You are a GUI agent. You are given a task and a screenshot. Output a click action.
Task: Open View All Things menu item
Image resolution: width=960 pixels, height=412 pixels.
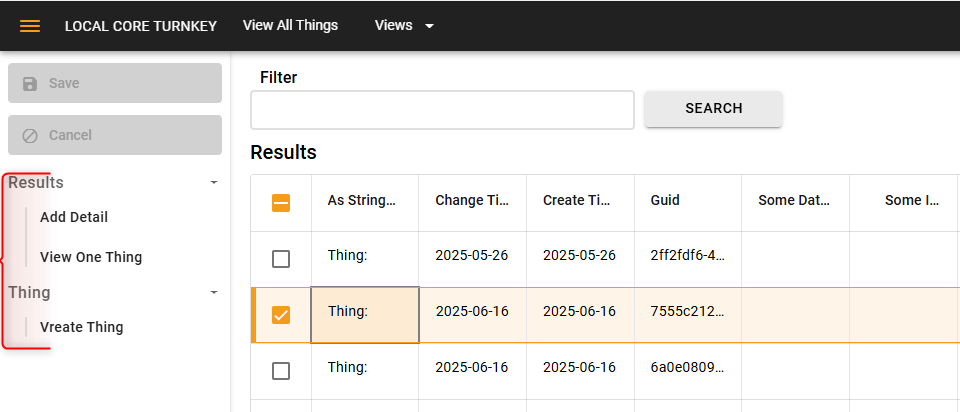click(290, 25)
